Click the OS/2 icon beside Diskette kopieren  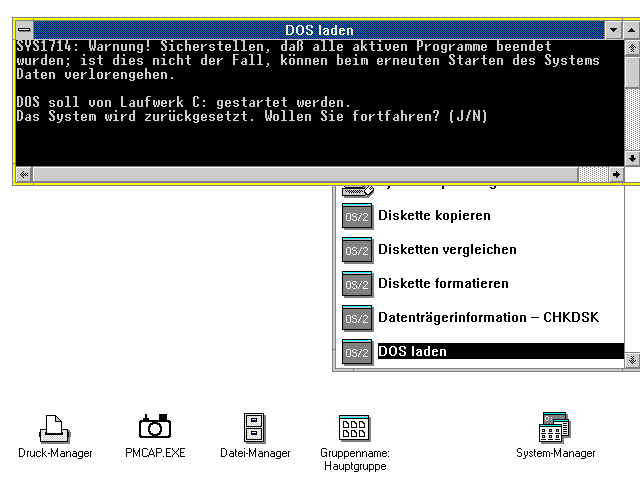click(x=357, y=216)
